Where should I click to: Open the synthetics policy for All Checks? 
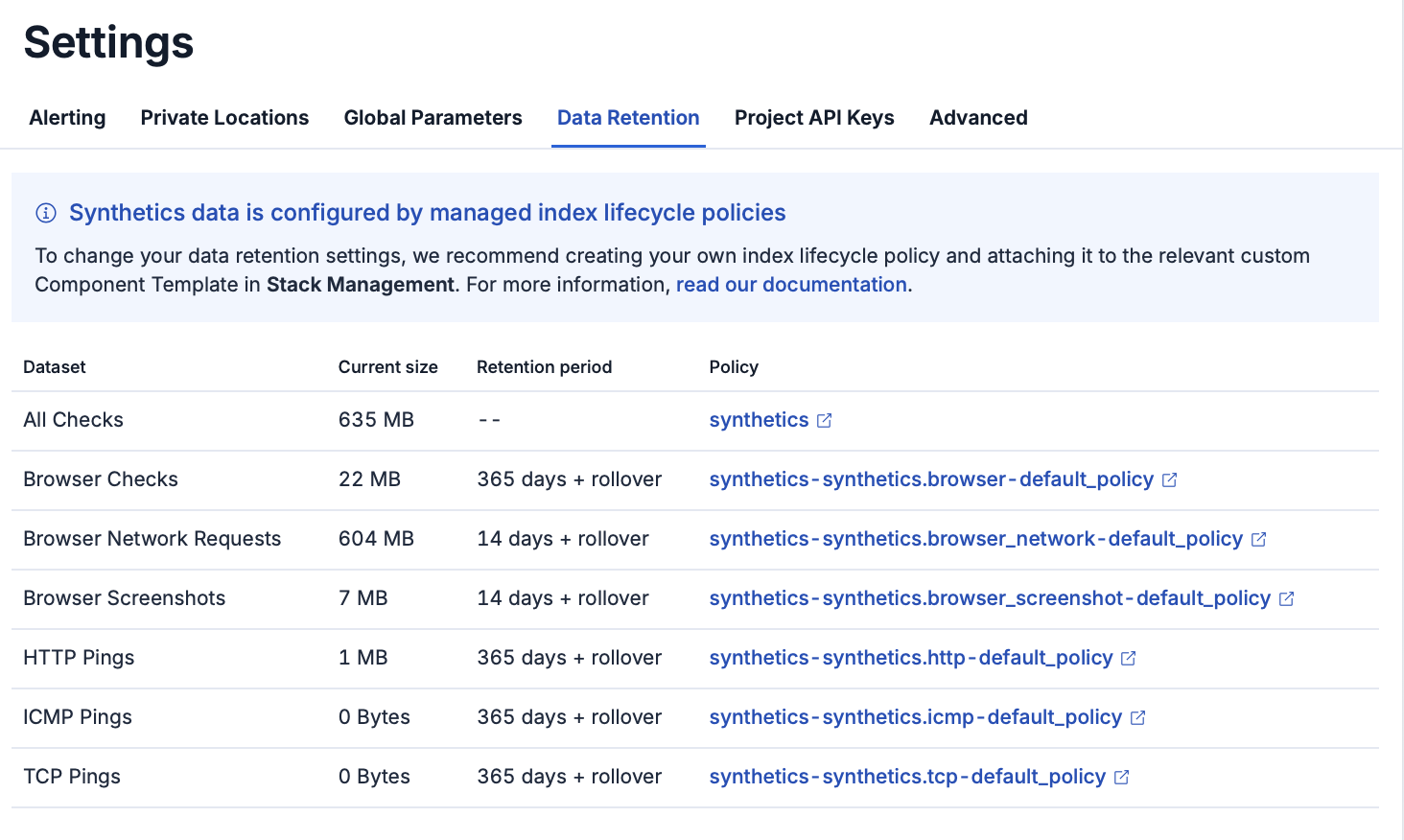759,419
